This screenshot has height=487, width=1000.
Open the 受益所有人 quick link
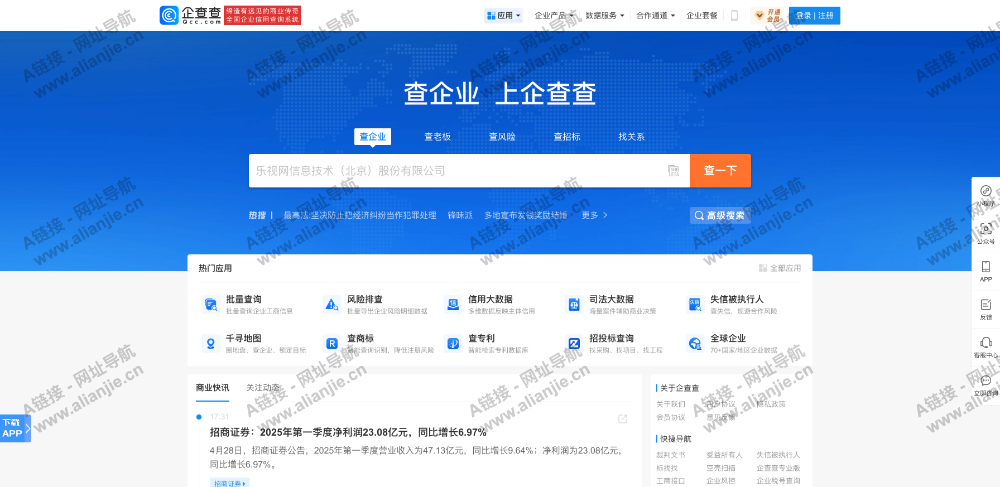724,455
